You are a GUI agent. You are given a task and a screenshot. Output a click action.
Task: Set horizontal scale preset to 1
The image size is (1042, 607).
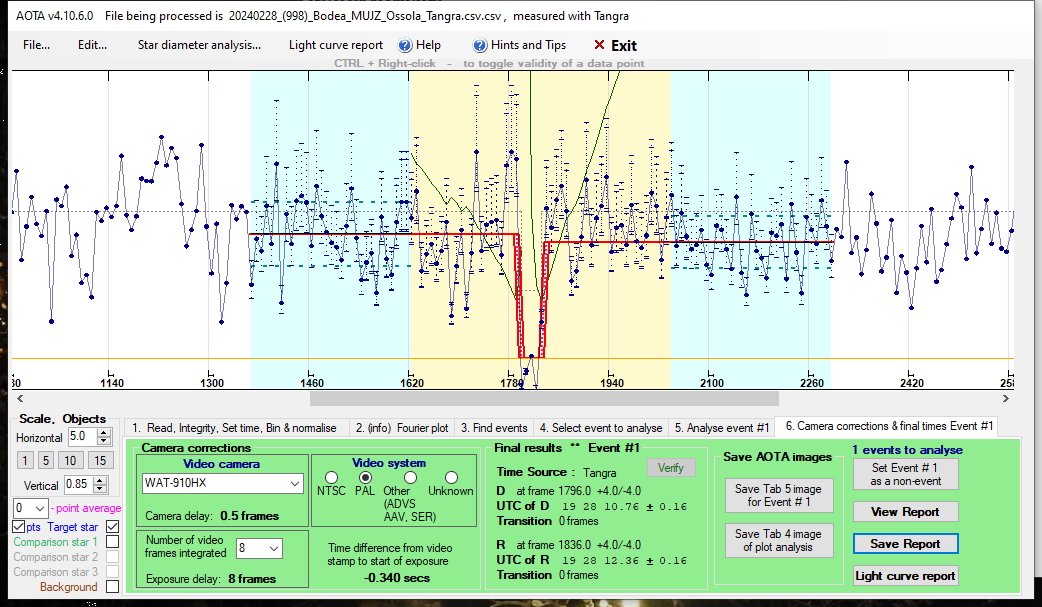click(x=25, y=460)
